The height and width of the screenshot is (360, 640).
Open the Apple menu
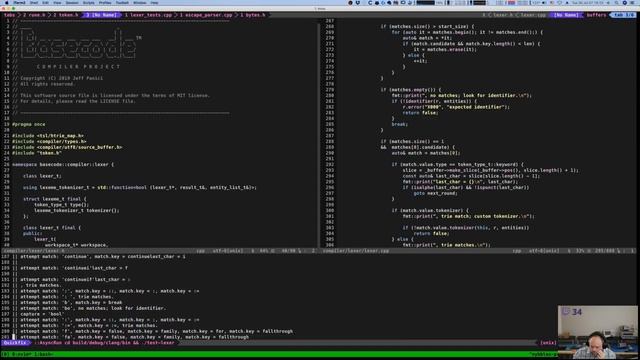[7, 2]
